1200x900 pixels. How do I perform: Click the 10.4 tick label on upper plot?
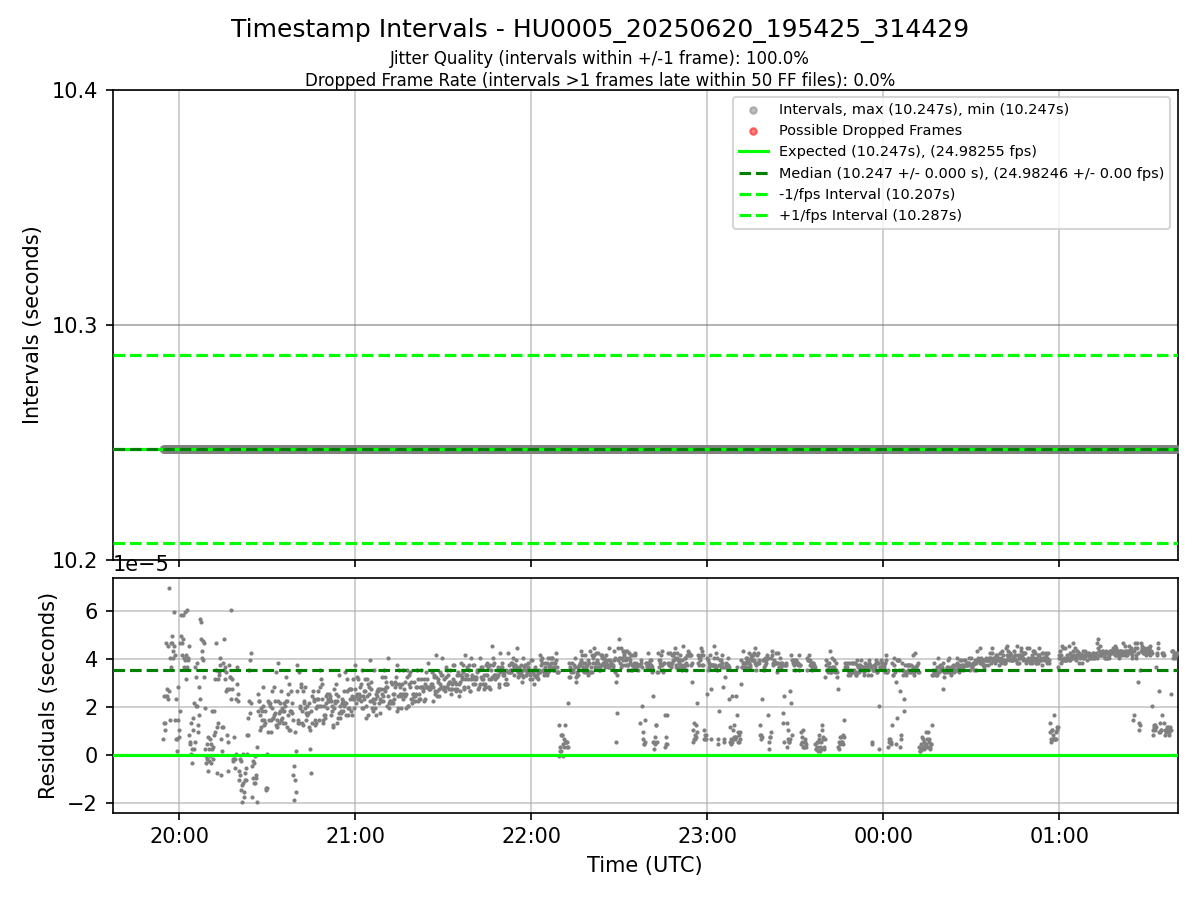75,91
